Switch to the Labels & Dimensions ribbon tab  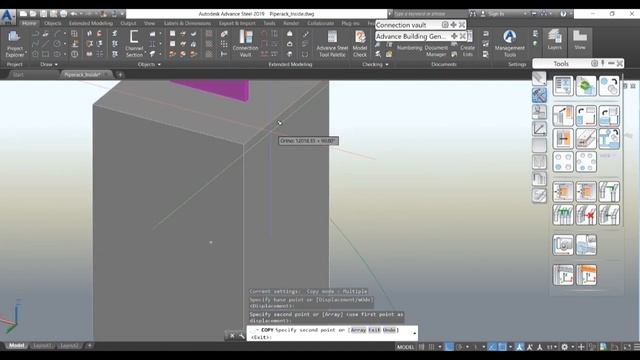187,23
